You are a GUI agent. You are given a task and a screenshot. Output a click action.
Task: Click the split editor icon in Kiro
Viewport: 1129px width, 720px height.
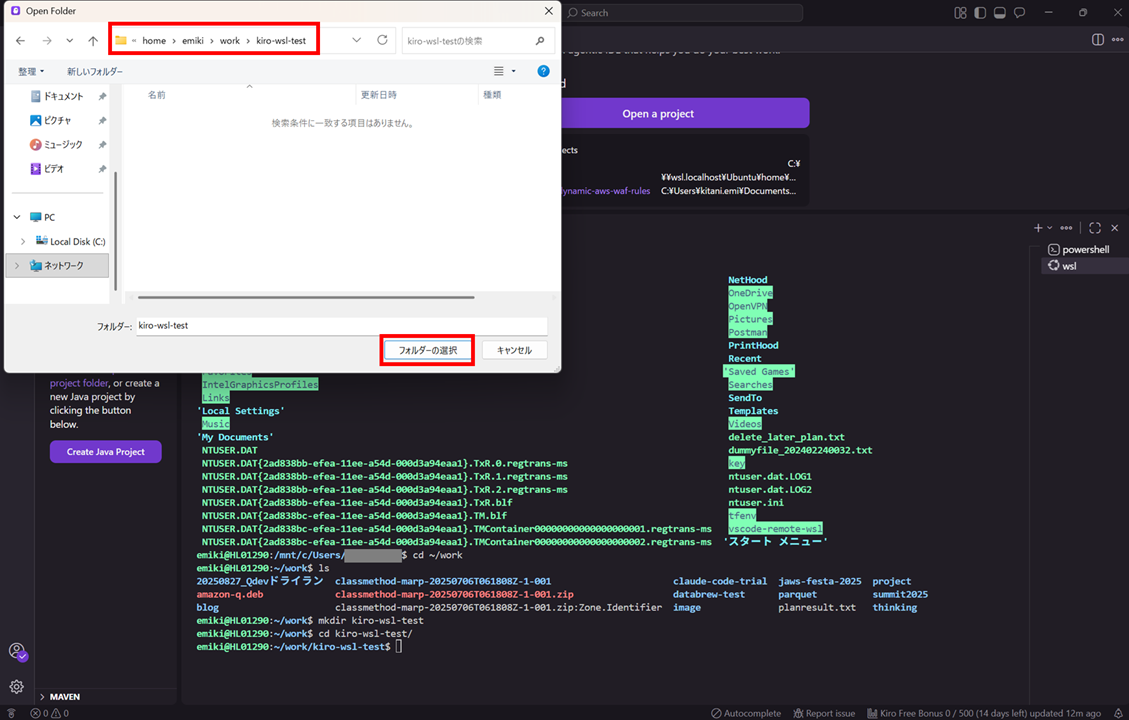(1097, 40)
